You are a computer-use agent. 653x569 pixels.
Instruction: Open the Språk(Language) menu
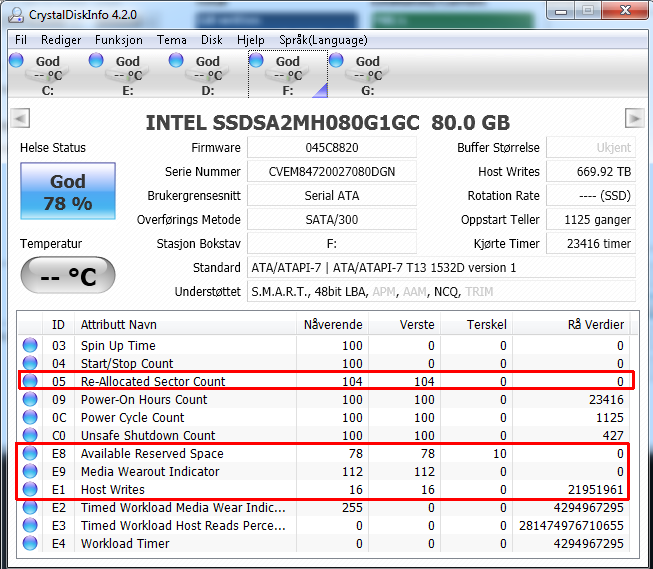tap(323, 40)
